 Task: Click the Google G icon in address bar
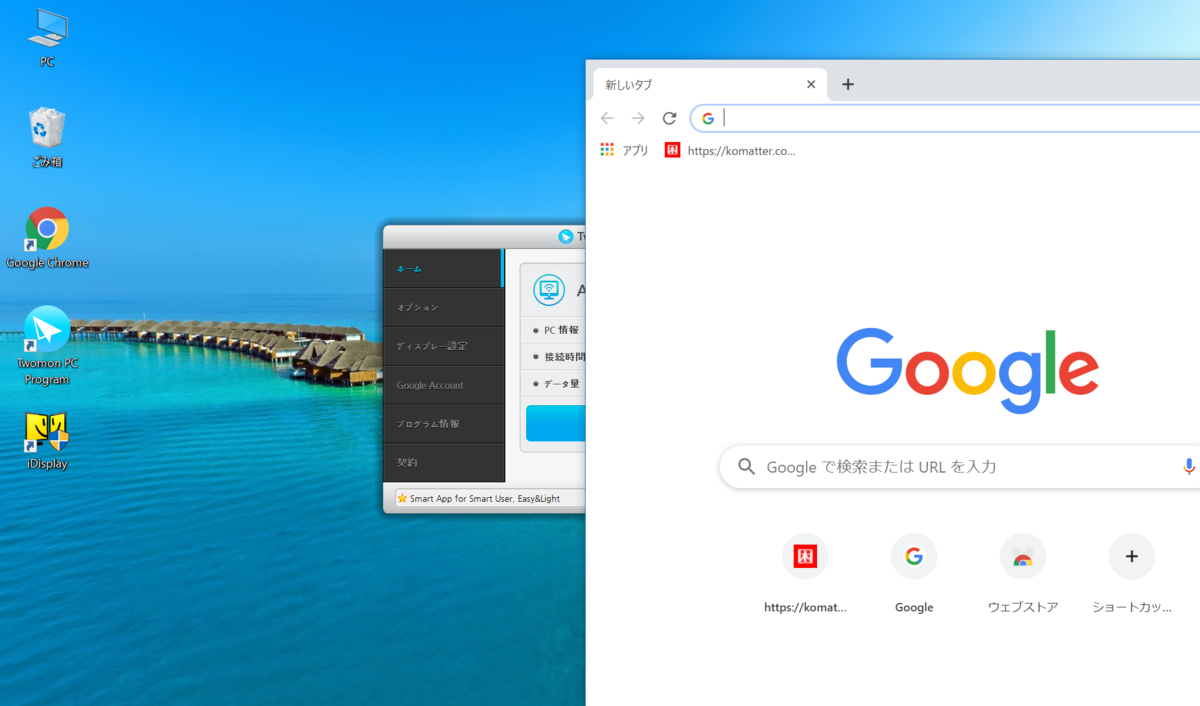(708, 118)
